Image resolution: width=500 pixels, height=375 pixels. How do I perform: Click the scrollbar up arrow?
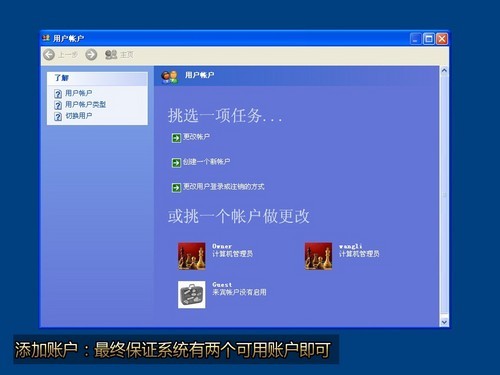(x=444, y=70)
